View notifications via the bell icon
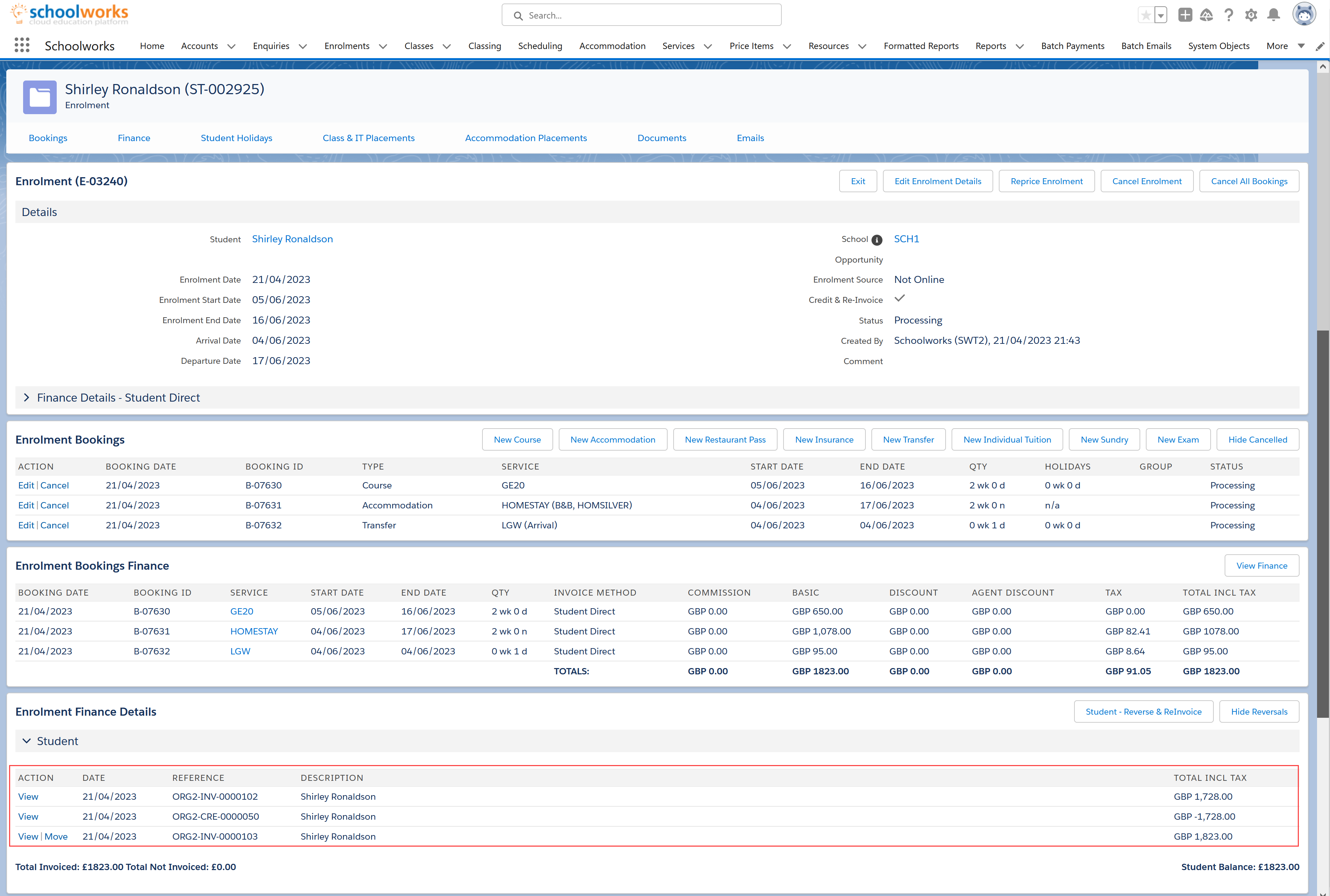Image resolution: width=1330 pixels, height=896 pixels. pos(1273,15)
